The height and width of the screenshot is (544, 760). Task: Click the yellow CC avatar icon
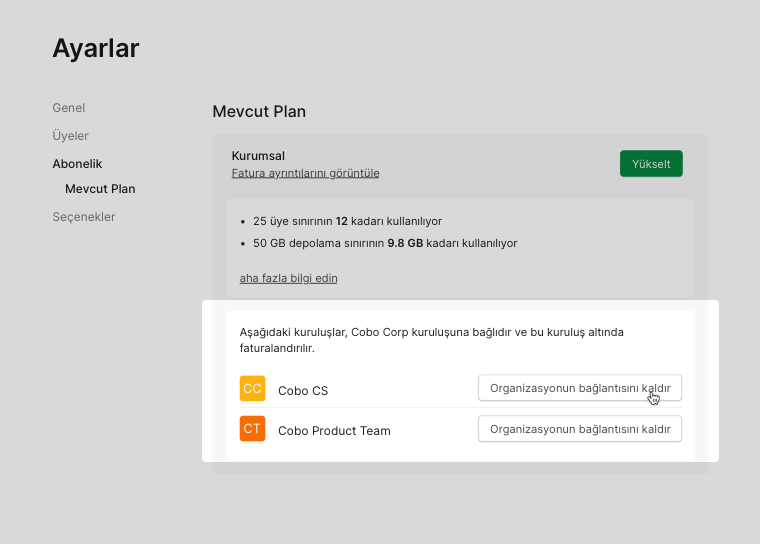253,388
